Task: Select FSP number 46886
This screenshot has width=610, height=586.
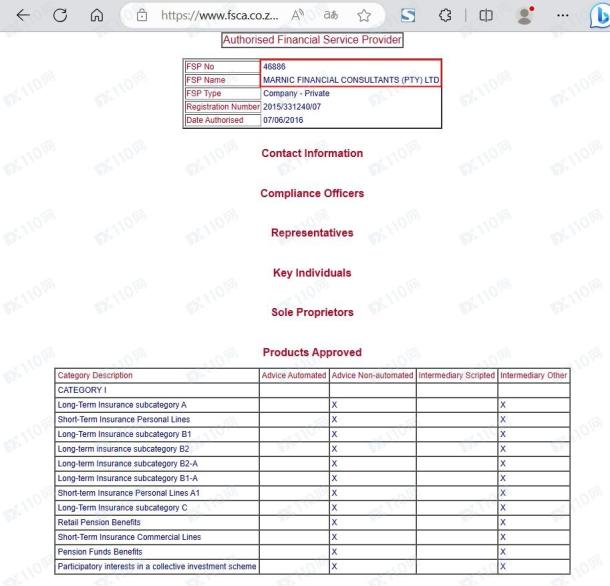Action: pyautogui.click(x=274, y=67)
